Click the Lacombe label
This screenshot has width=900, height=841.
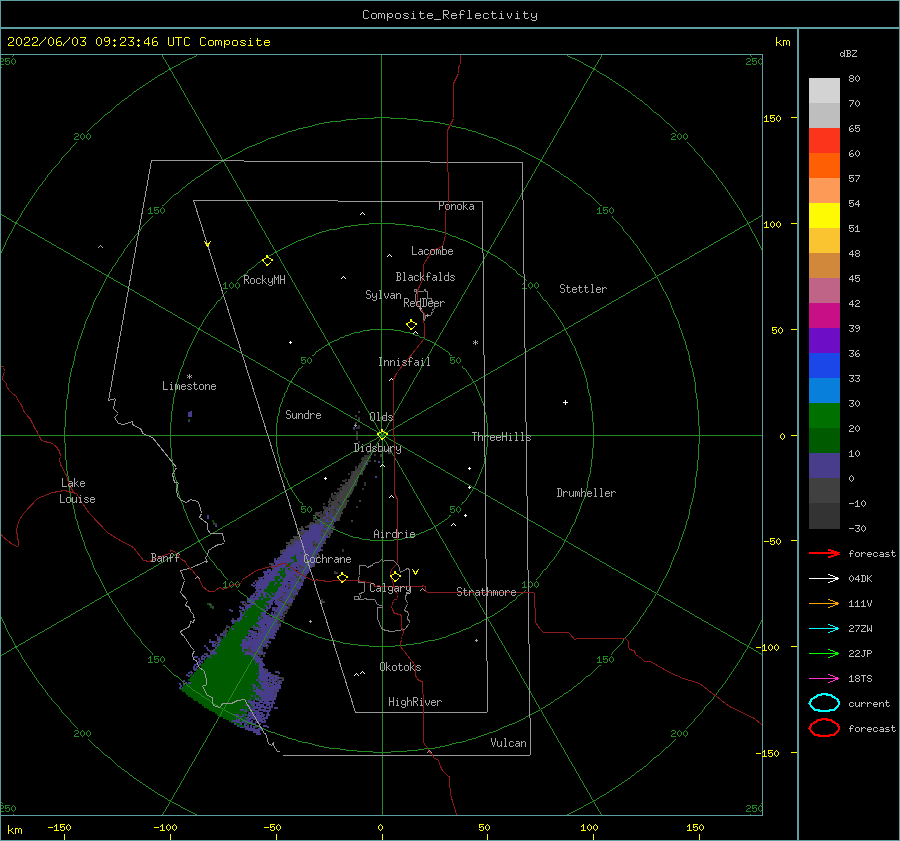[x=432, y=251]
